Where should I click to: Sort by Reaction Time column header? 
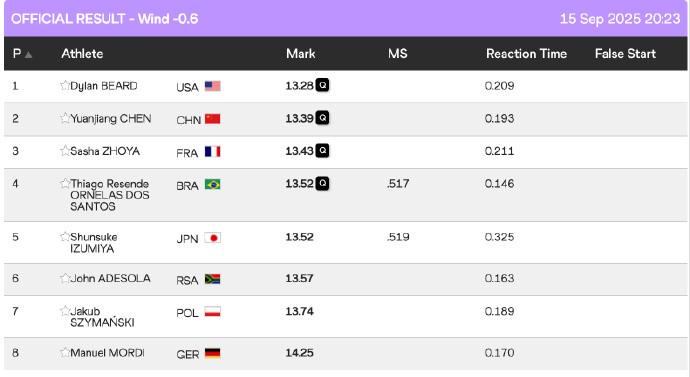tap(526, 54)
